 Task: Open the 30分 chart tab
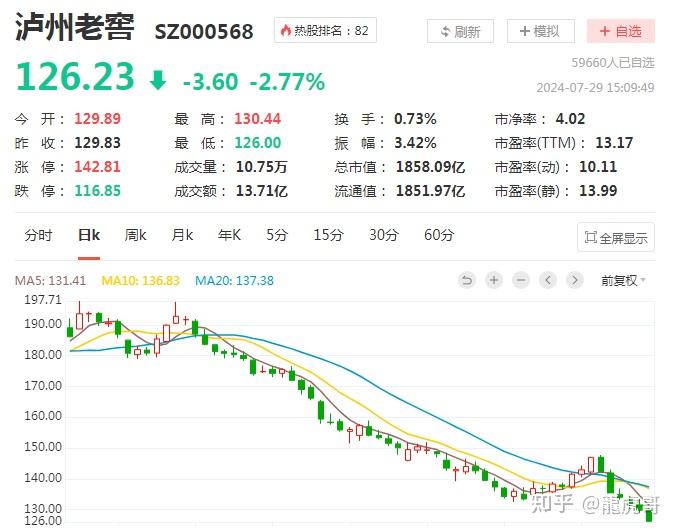384,235
